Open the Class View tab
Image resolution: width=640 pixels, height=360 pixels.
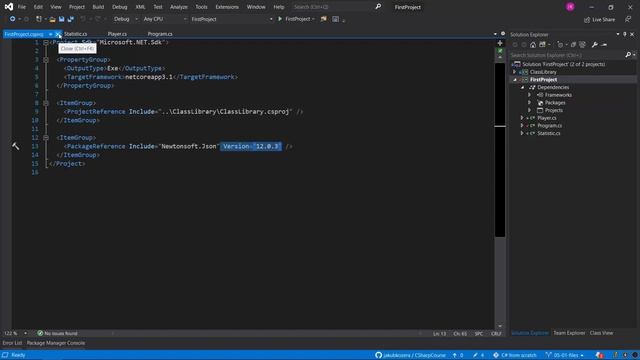pos(601,333)
